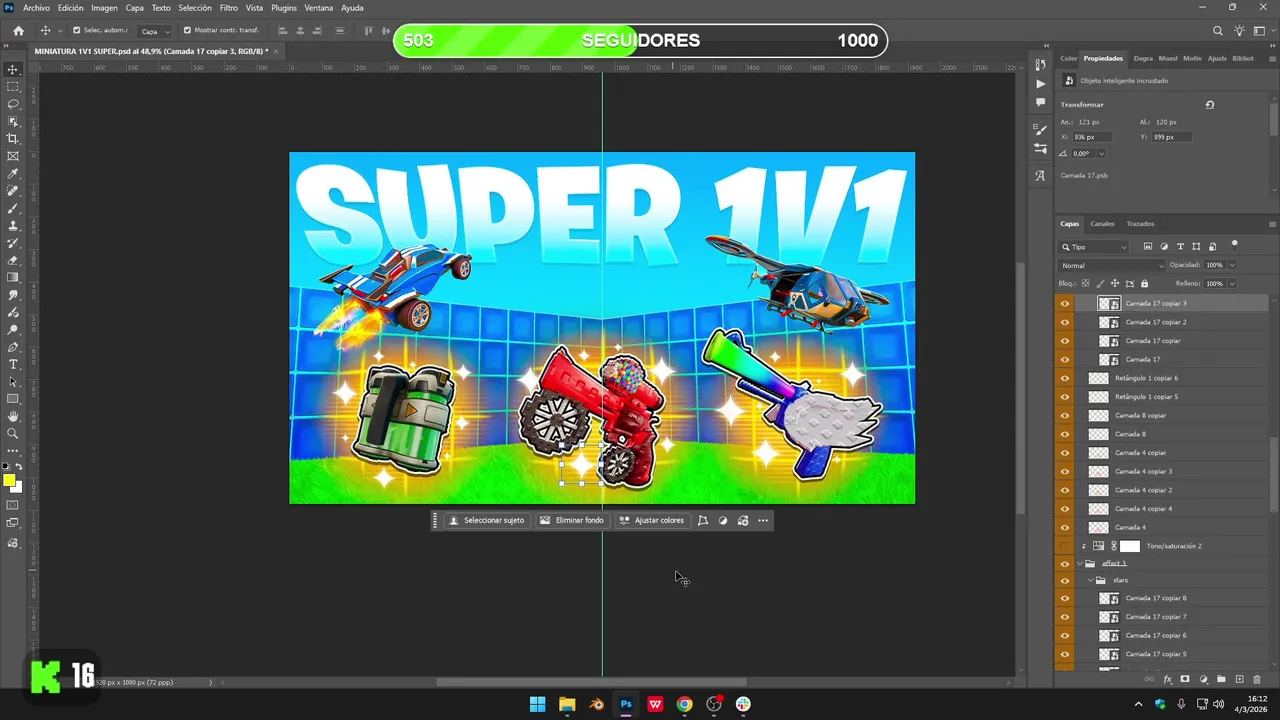Hide layer Camada 17 copiar 3
Screen dimensions: 1280x720
(x=1064, y=303)
